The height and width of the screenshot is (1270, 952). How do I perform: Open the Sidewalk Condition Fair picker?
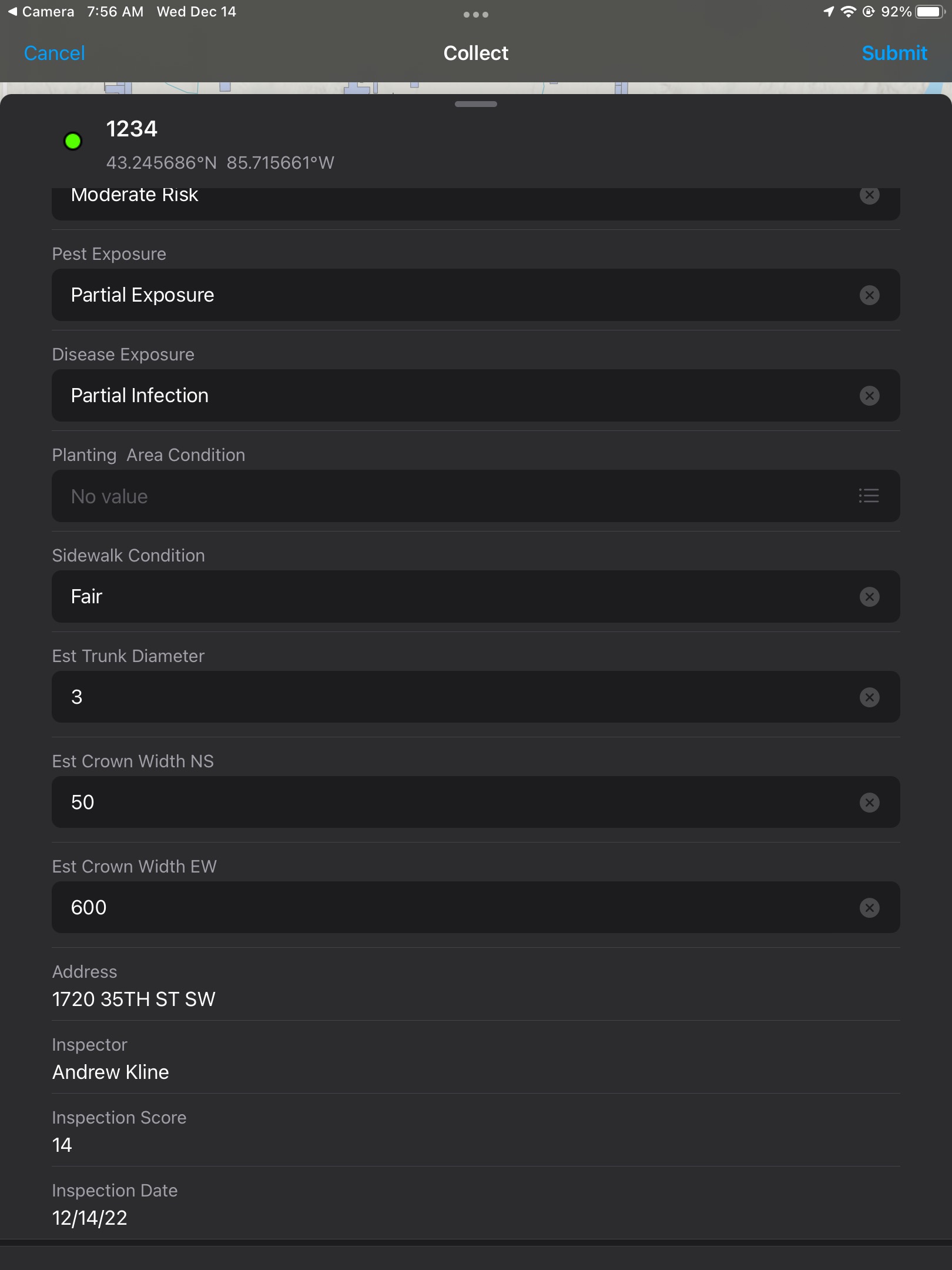tap(475, 597)
